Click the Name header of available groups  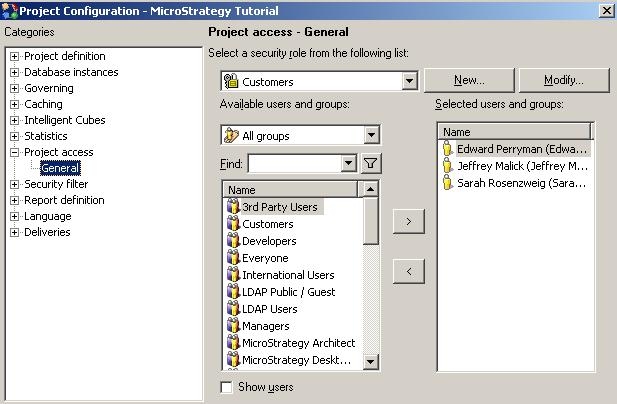pyautogui.click(x=291, y=190)
